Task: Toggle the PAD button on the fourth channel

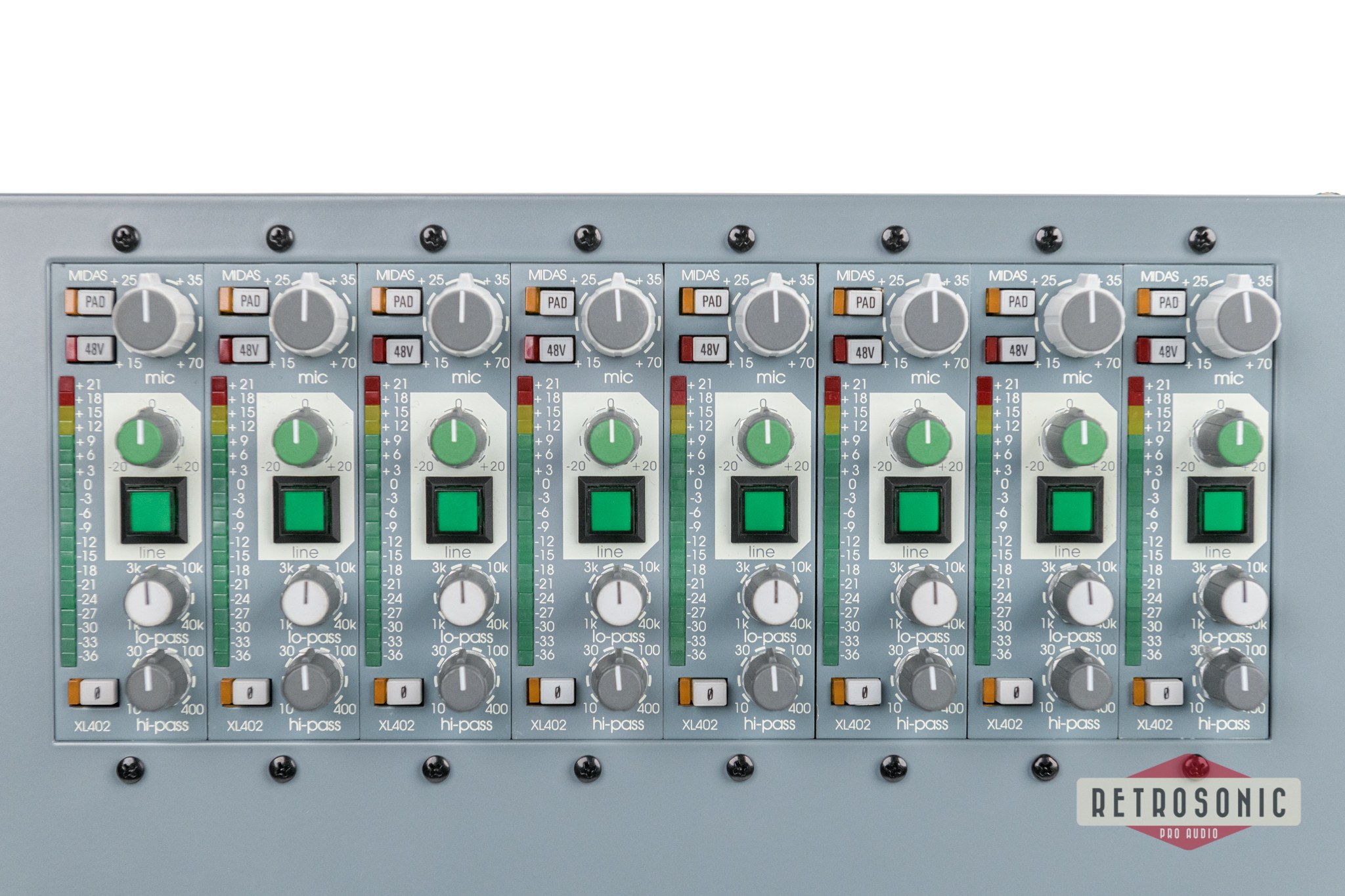Action: [550, 301]
